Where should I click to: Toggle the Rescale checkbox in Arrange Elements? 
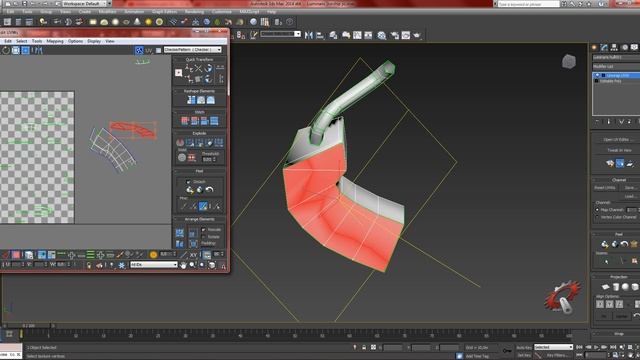click(x=203, y=230)
